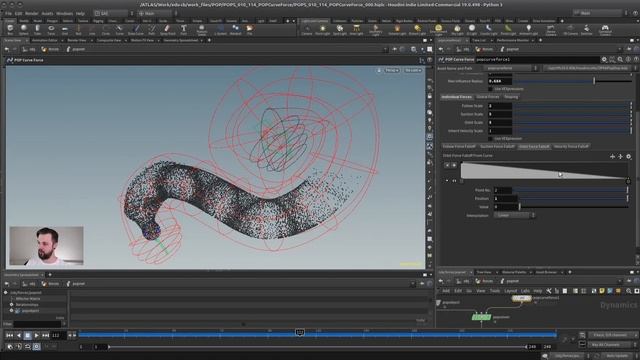Open parameter pane gear menu
The height and width of the screenshot is (360, 640).
pos(604,60)
